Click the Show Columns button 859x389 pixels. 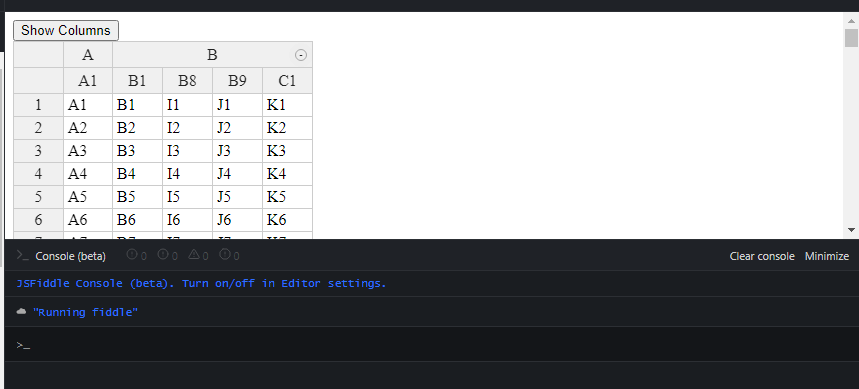[66, 30]
